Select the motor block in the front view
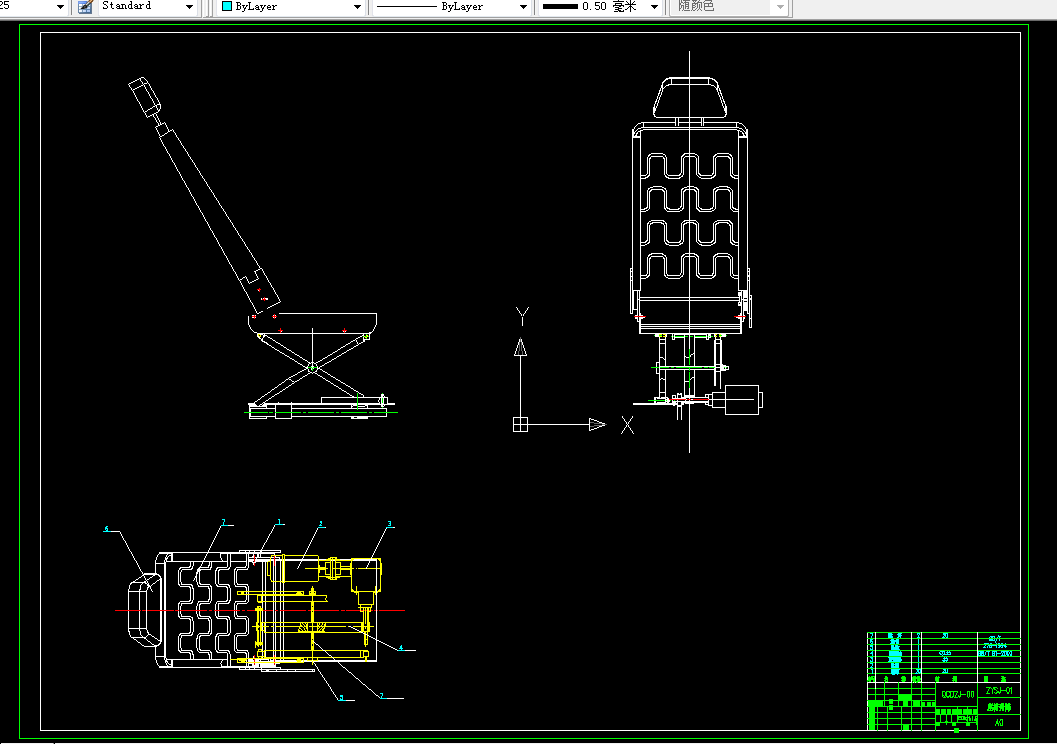 click(742, 400)
